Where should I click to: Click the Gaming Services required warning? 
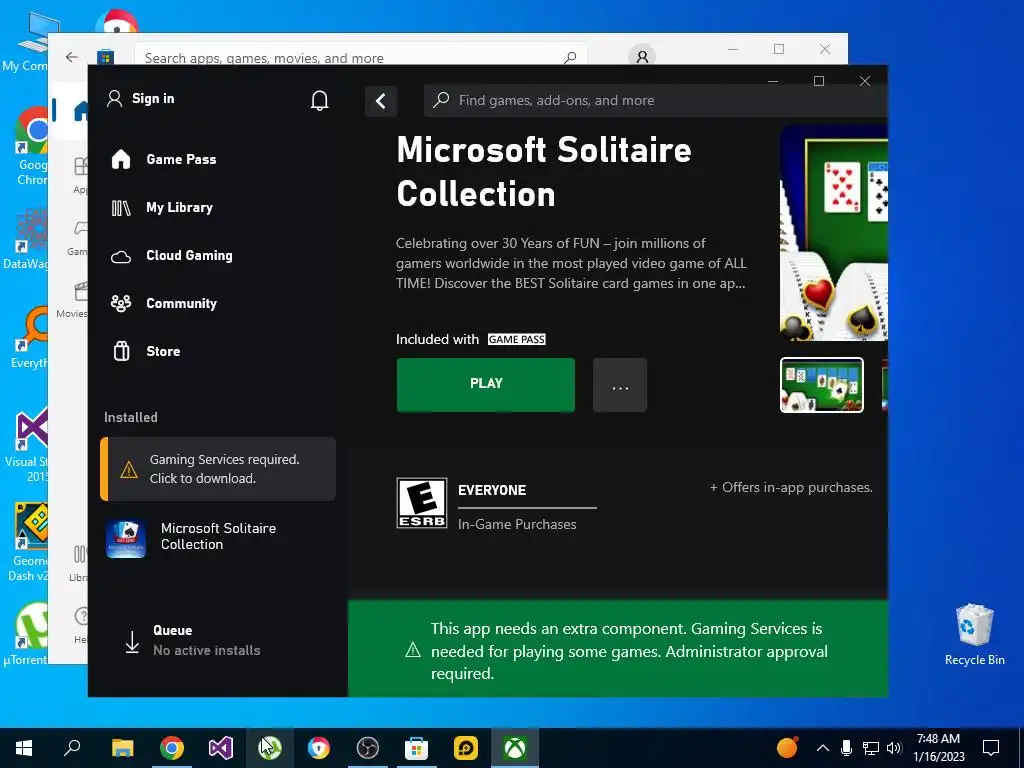[218, 469]
